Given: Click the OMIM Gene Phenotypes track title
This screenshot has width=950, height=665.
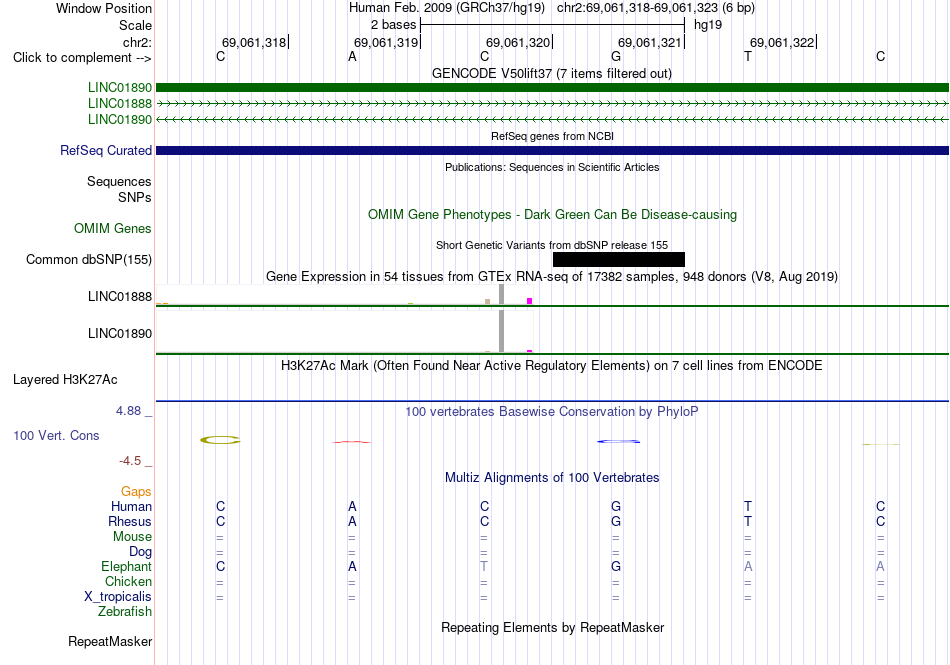Looking at the screenshot, I should pyautogui.click(x=552, y=214).
